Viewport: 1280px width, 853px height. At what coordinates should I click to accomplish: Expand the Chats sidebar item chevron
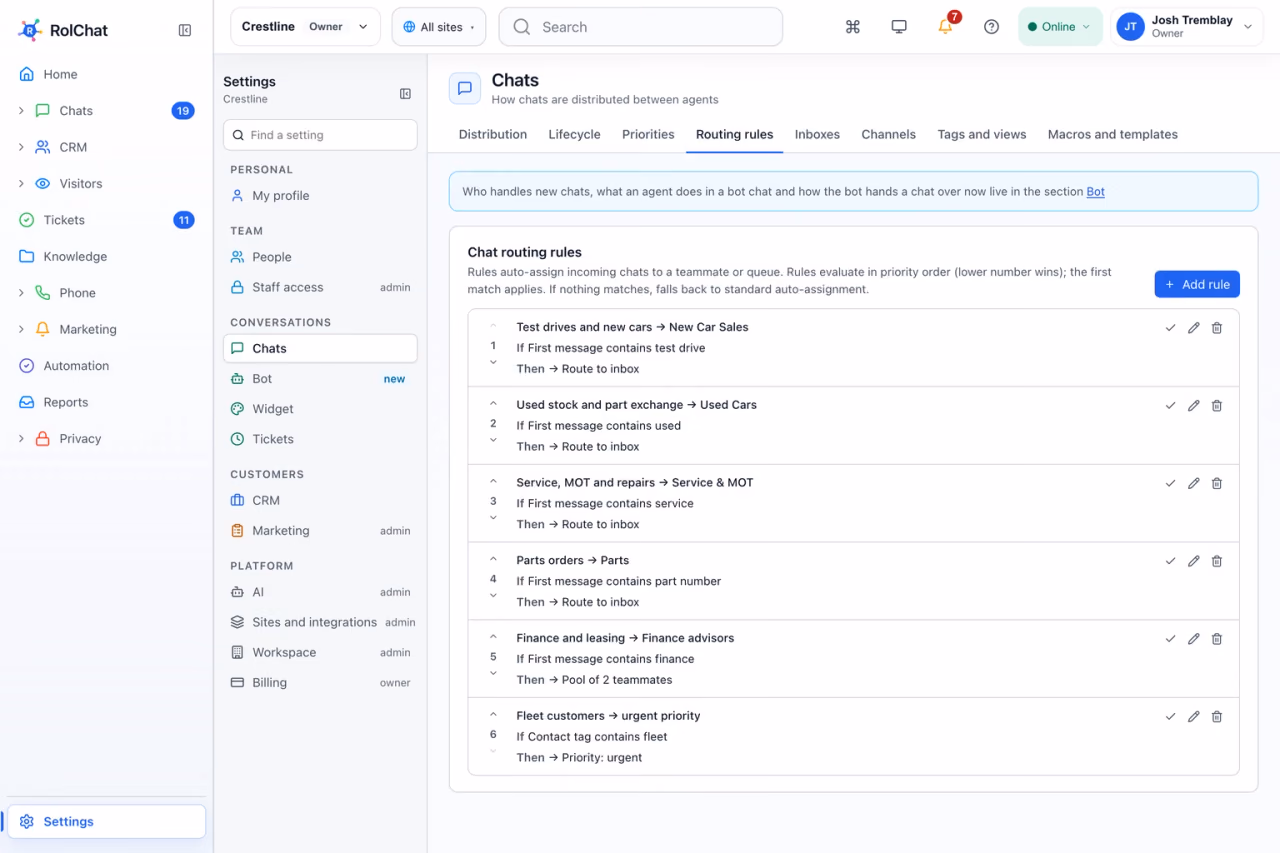[21, 111]
